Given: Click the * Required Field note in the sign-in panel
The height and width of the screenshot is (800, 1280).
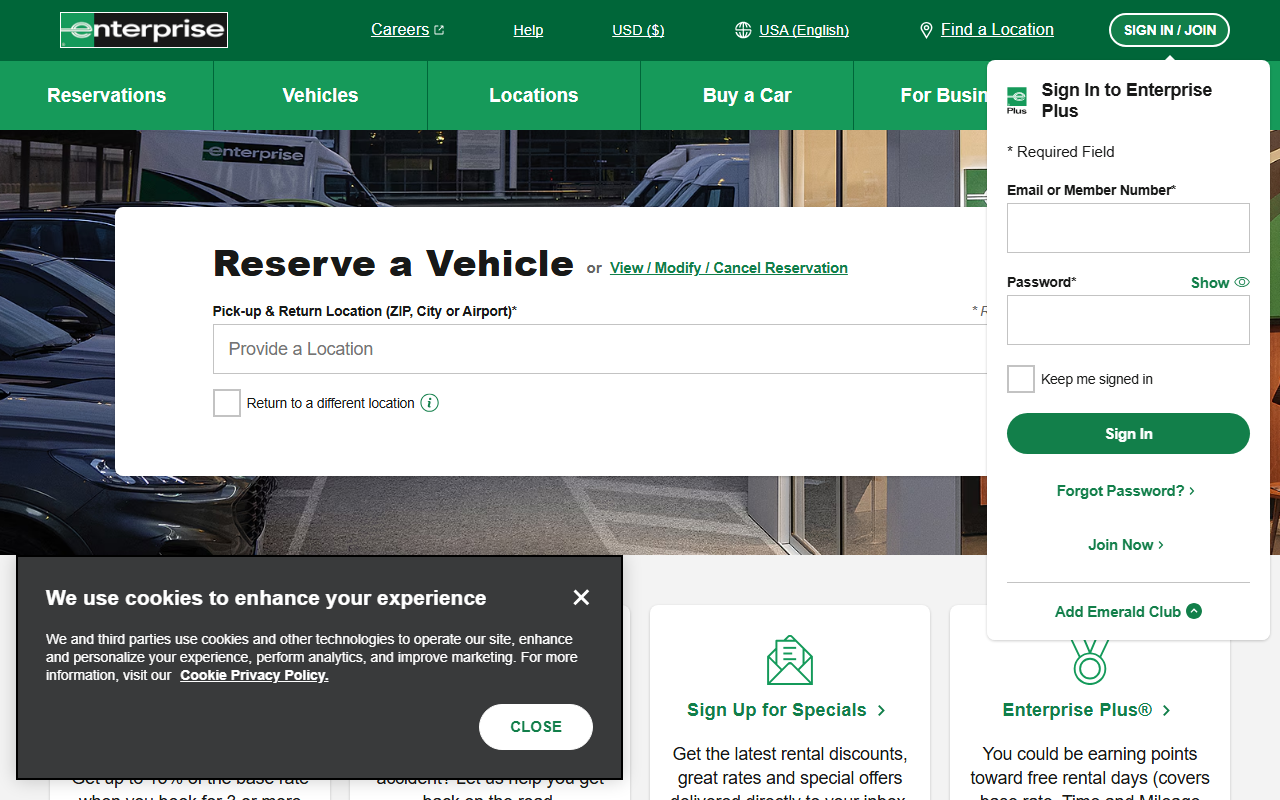Looking at the screenshot, I should (1061, 152).
